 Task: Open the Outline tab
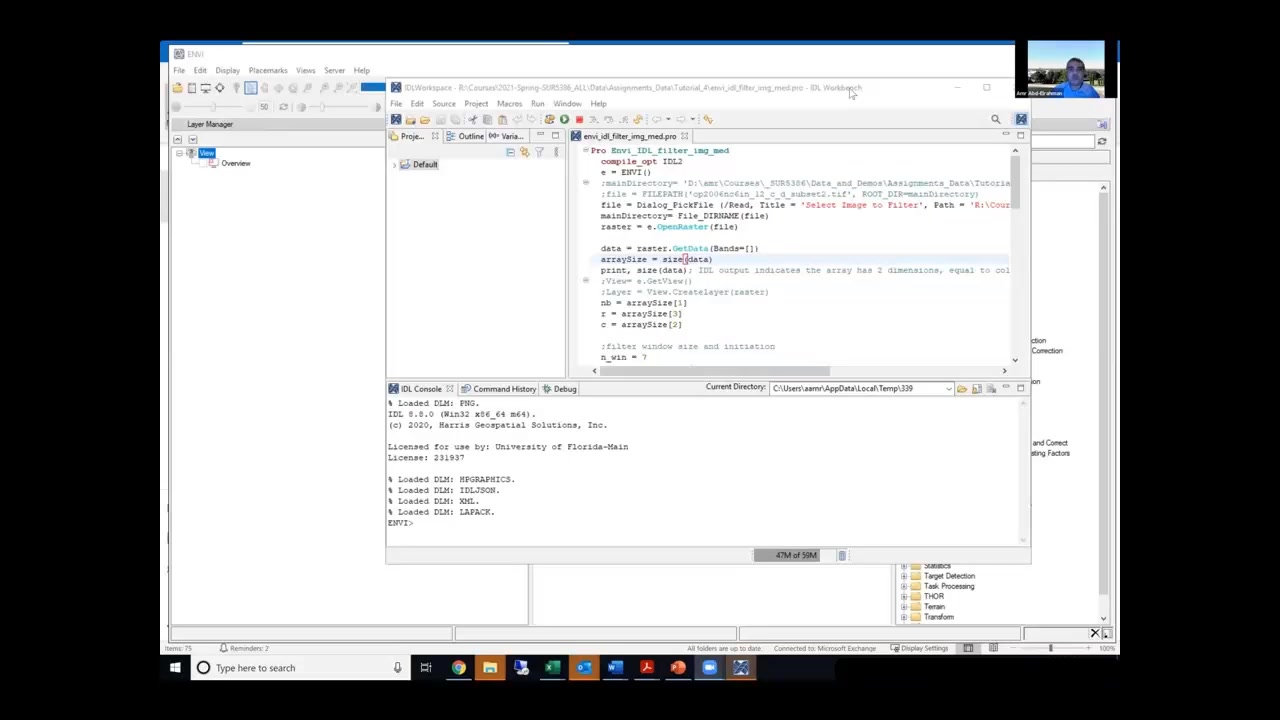tap(470, 136)
